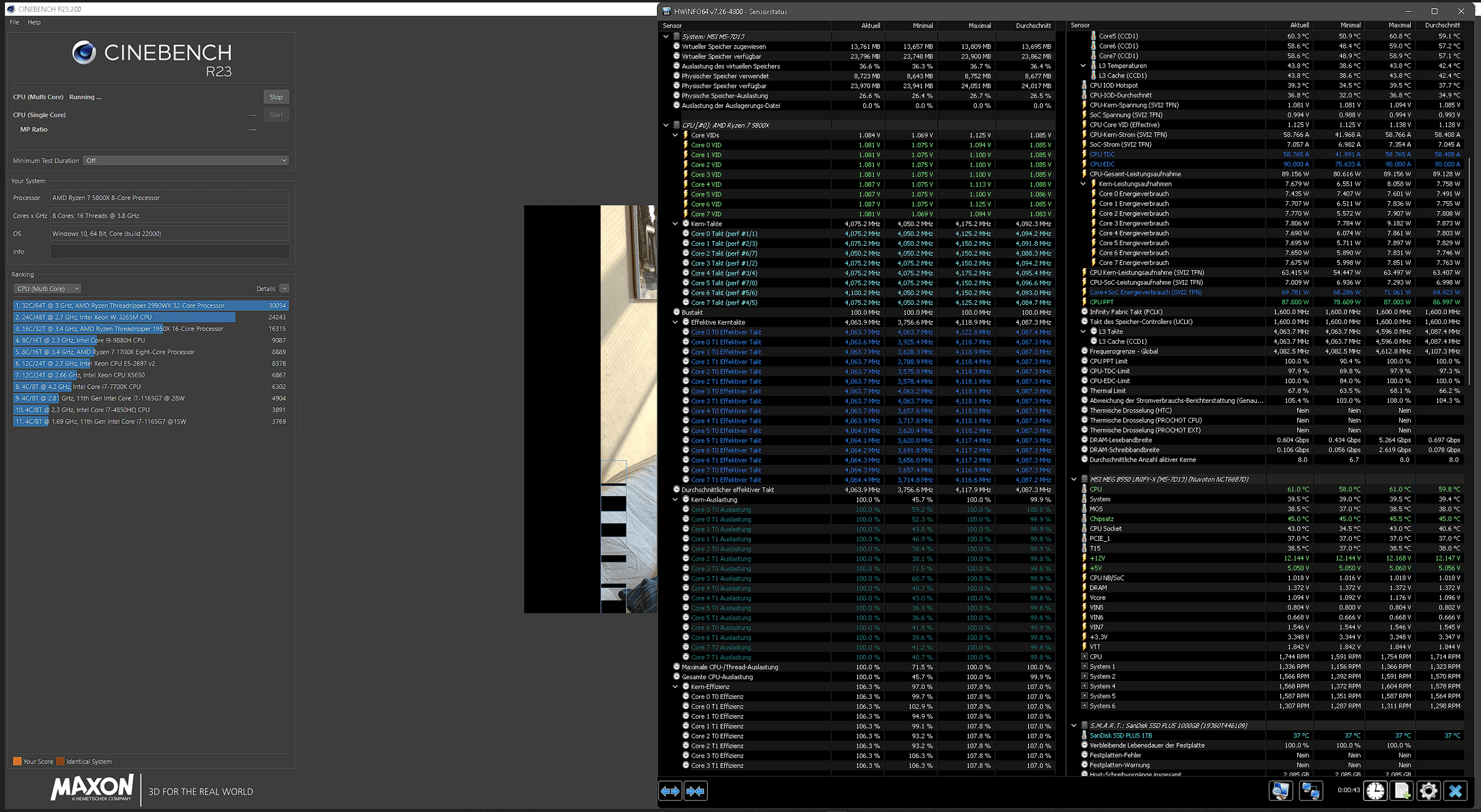Collapse the System: MSI MS-7D13 group
The image size is (1481, 812).
tap(666, 37)
